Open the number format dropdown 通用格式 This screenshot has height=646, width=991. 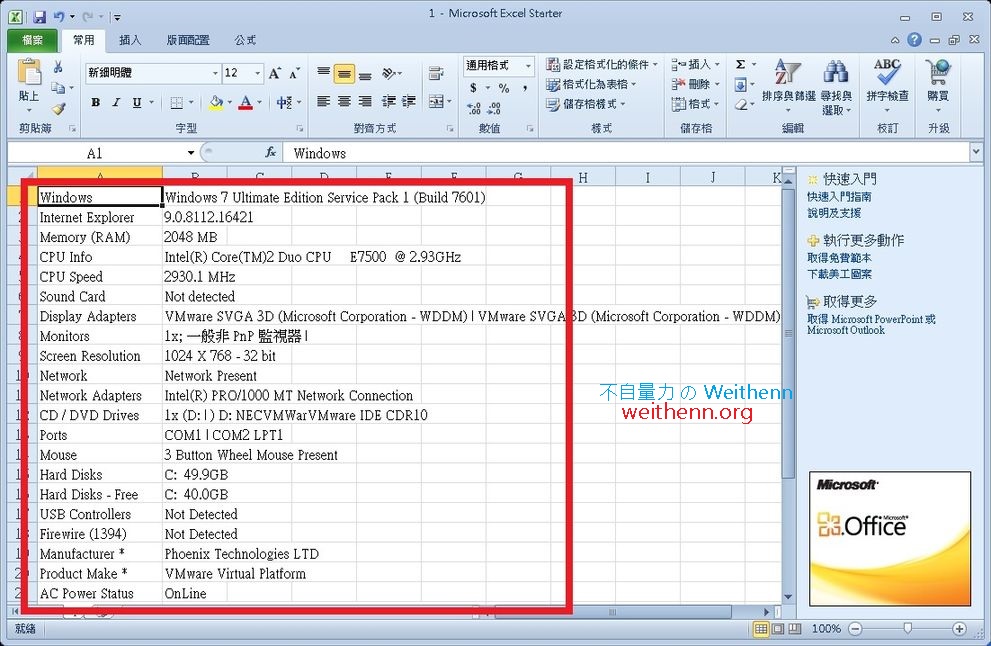528,66
